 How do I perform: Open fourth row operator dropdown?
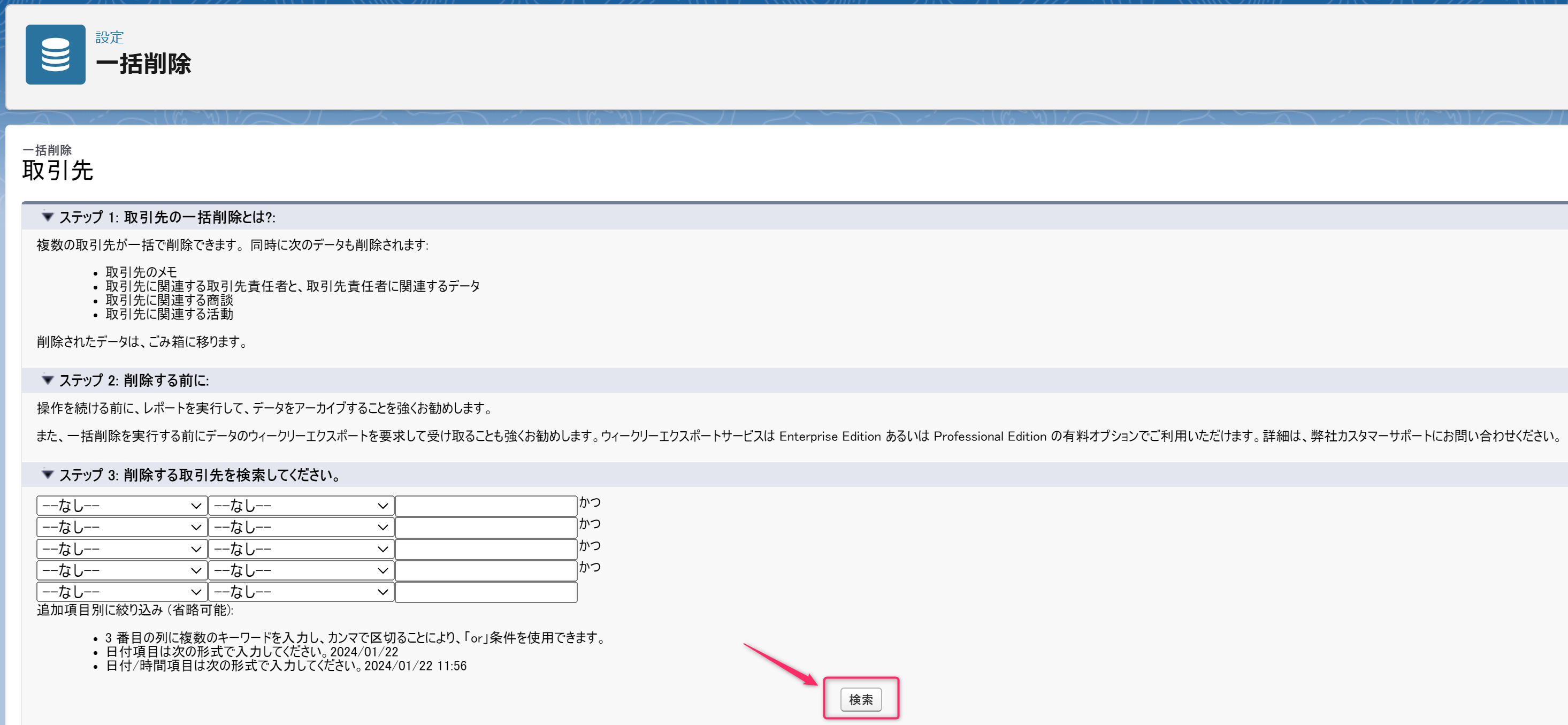[x=301, y=570]
